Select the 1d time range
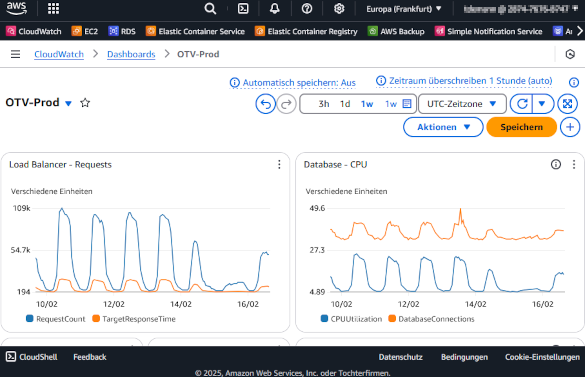Screen dimensions: 585x377 (345, 104)
